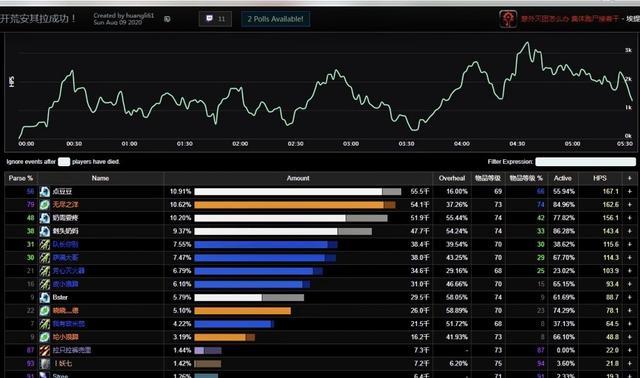The image size is (640, 378).
Task: Click the plus sign in the table header
Action: tap(629, 178)
